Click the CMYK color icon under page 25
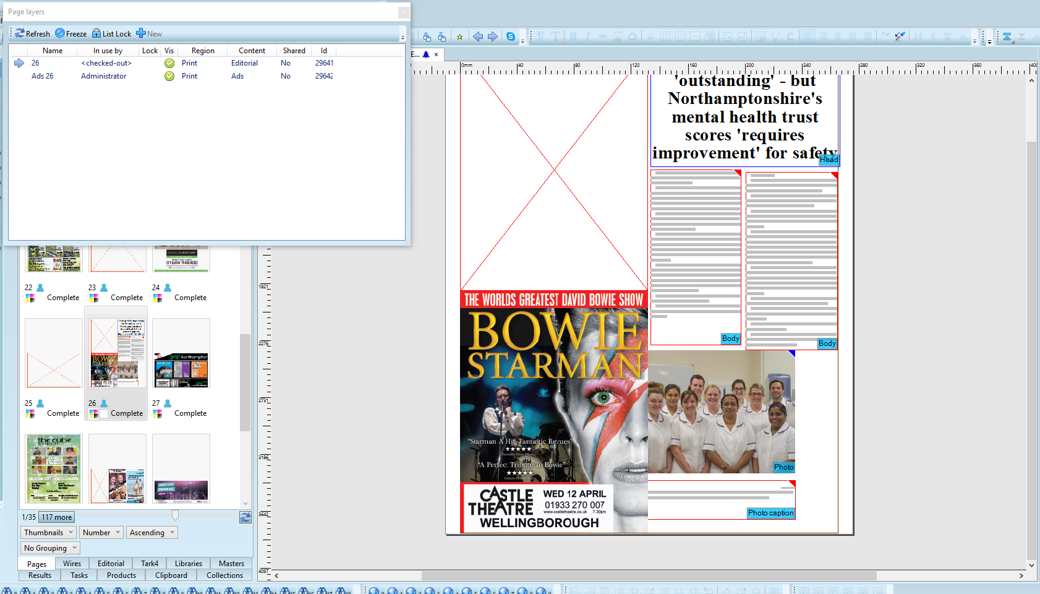The image size is (1040, 594). [30, 414]
